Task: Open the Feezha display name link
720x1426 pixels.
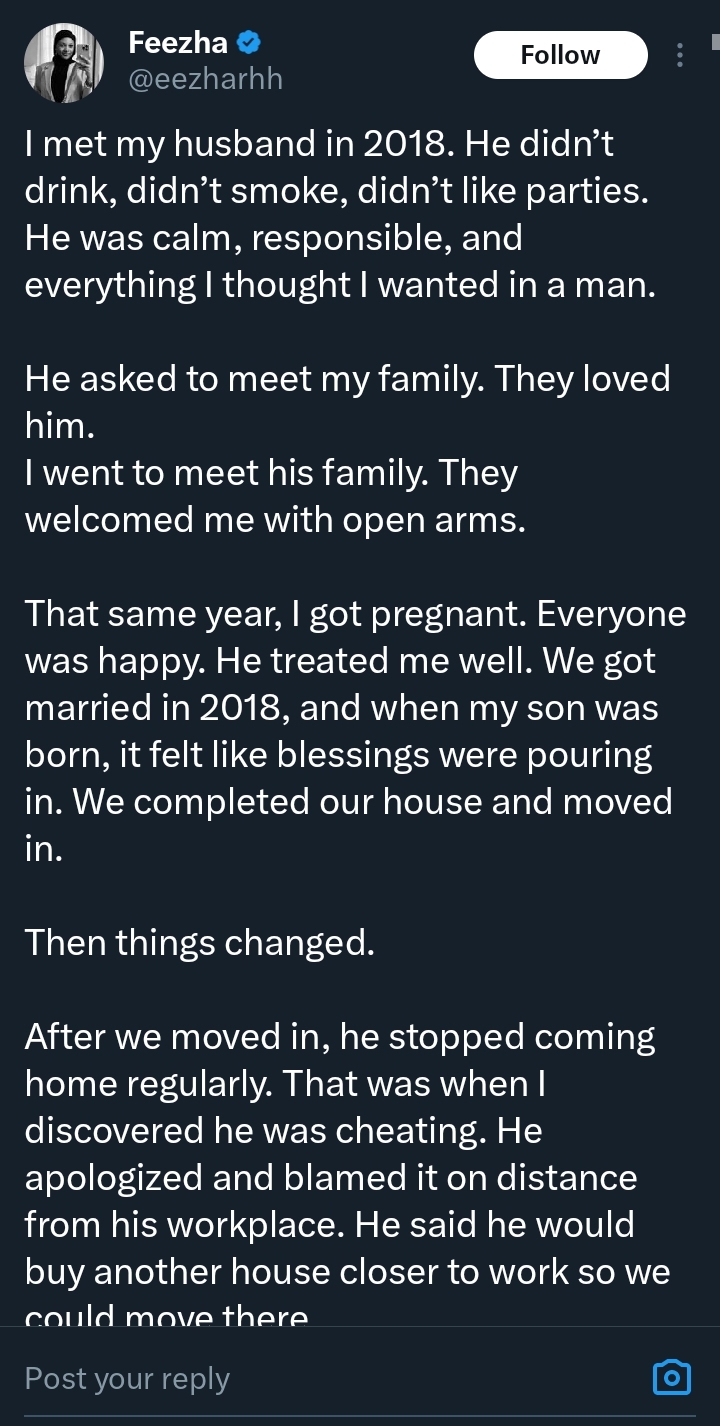Action: tap(179, 43)
